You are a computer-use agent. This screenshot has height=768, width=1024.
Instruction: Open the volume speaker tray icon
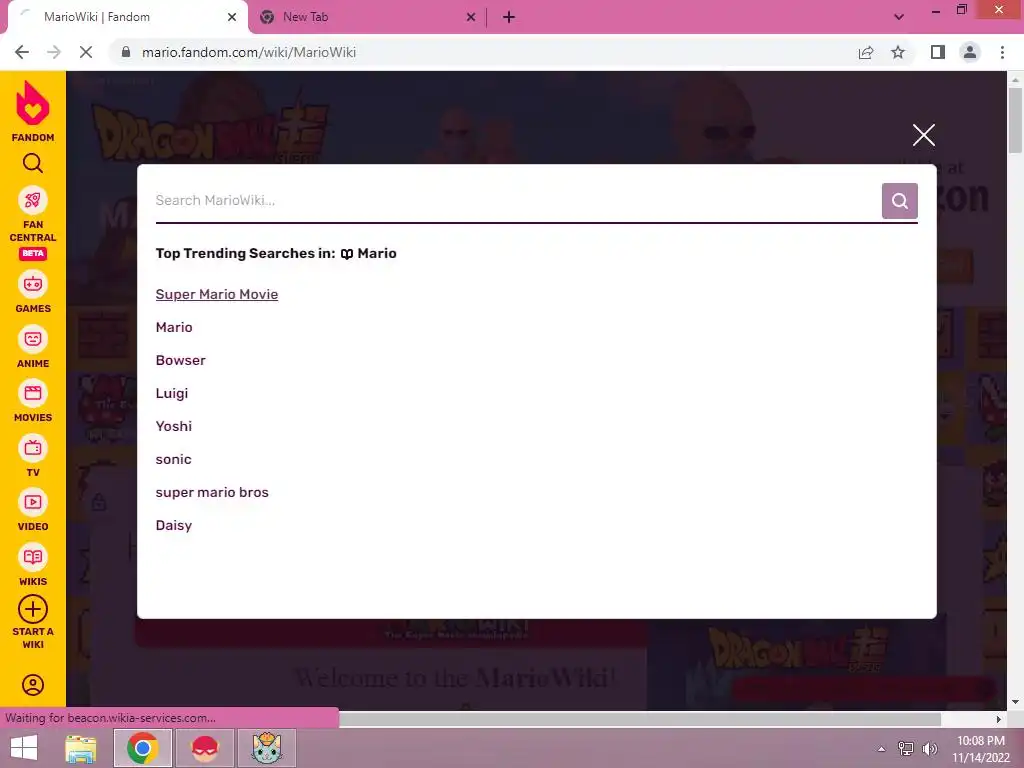pyautogui.click(x=929, y=749)
